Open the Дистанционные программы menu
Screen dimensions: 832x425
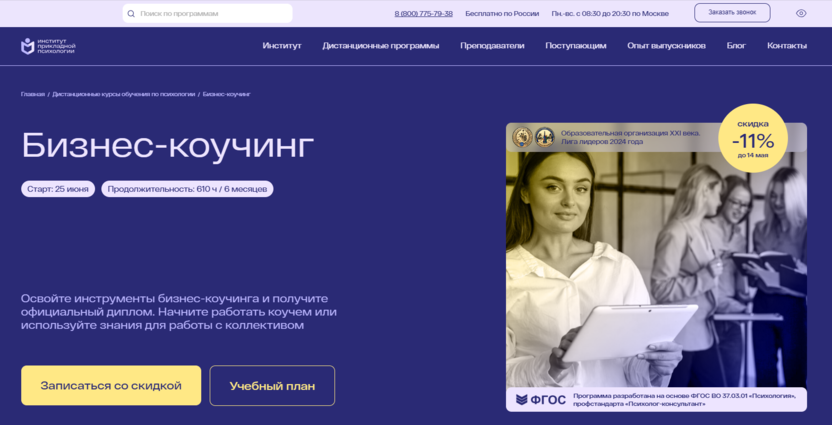pyautogui.click(x=380, y=46)
